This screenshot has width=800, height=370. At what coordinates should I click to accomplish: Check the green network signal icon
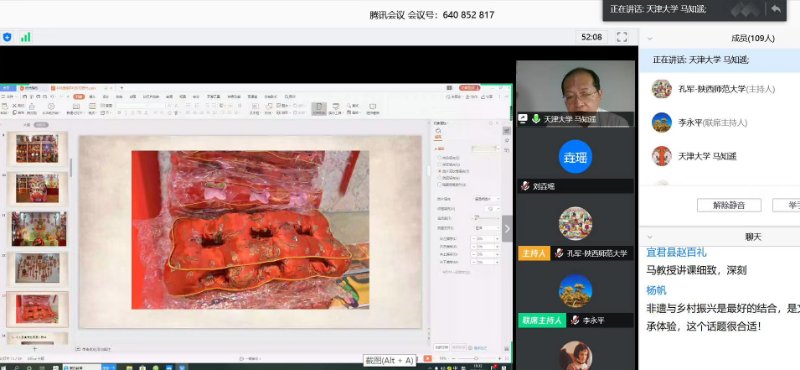click(x=26, y=37)
